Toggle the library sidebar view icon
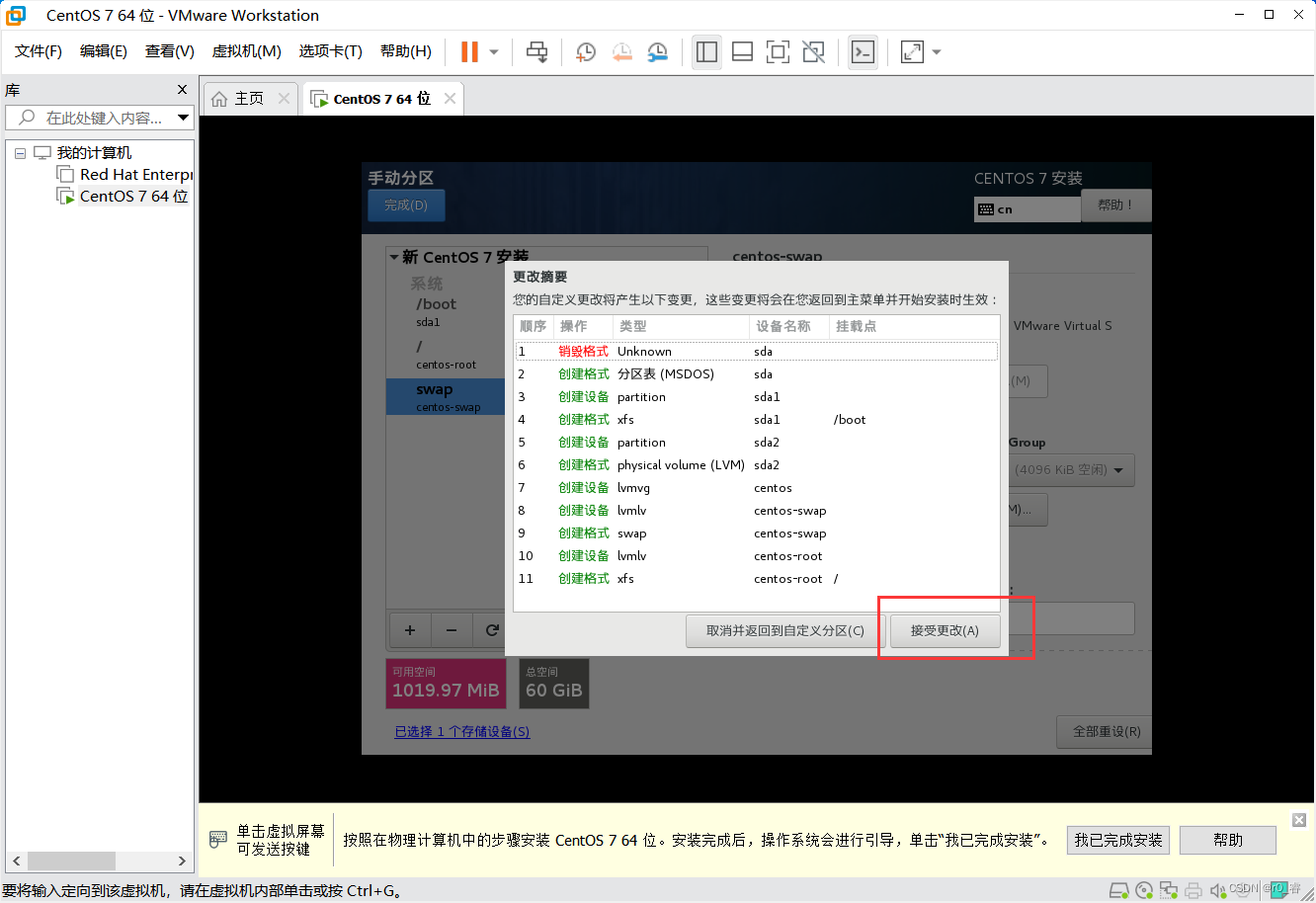The height and width of the screenshot is (903, 1316). (706, 52)
